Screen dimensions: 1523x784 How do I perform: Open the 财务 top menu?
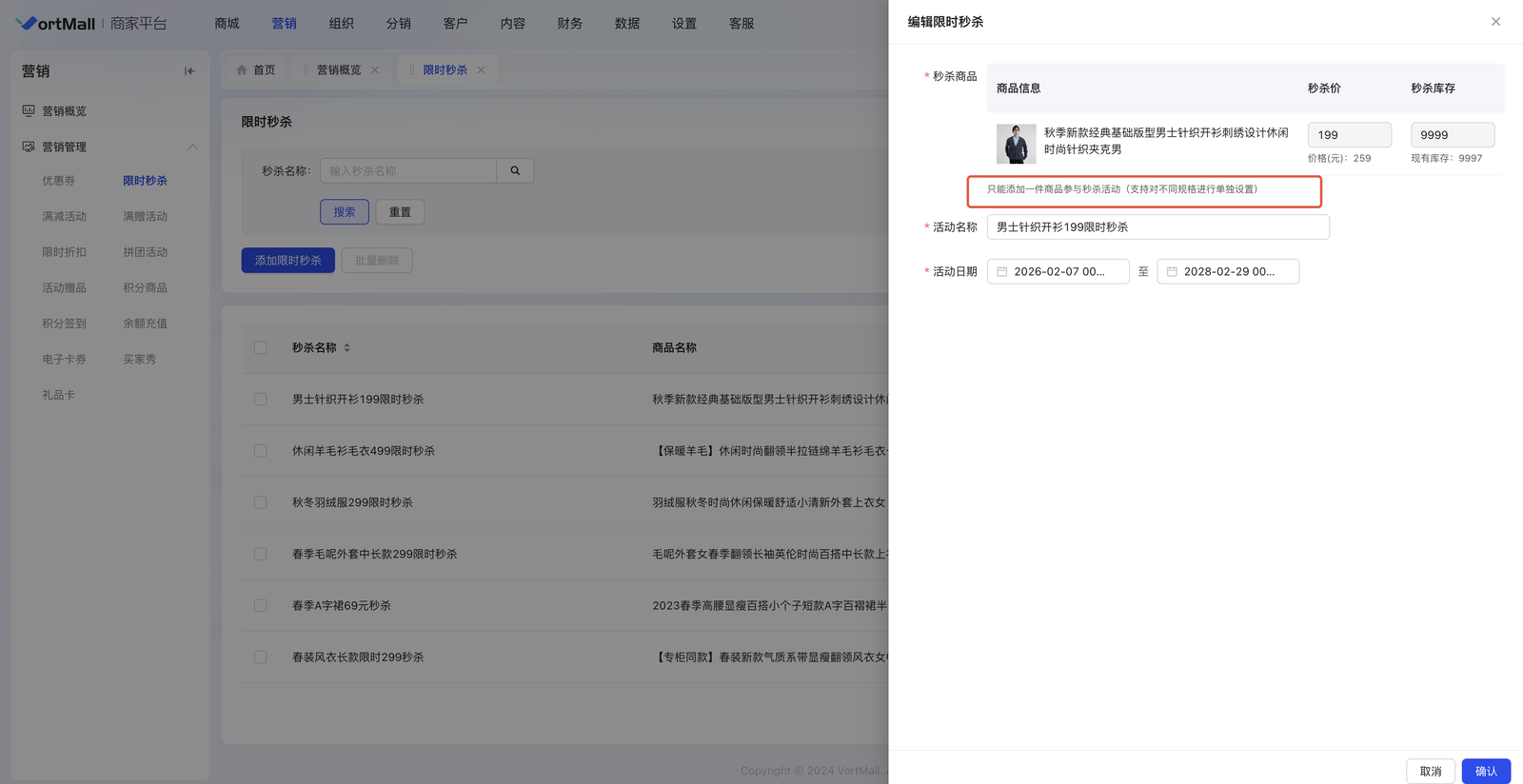click(569, 24)
